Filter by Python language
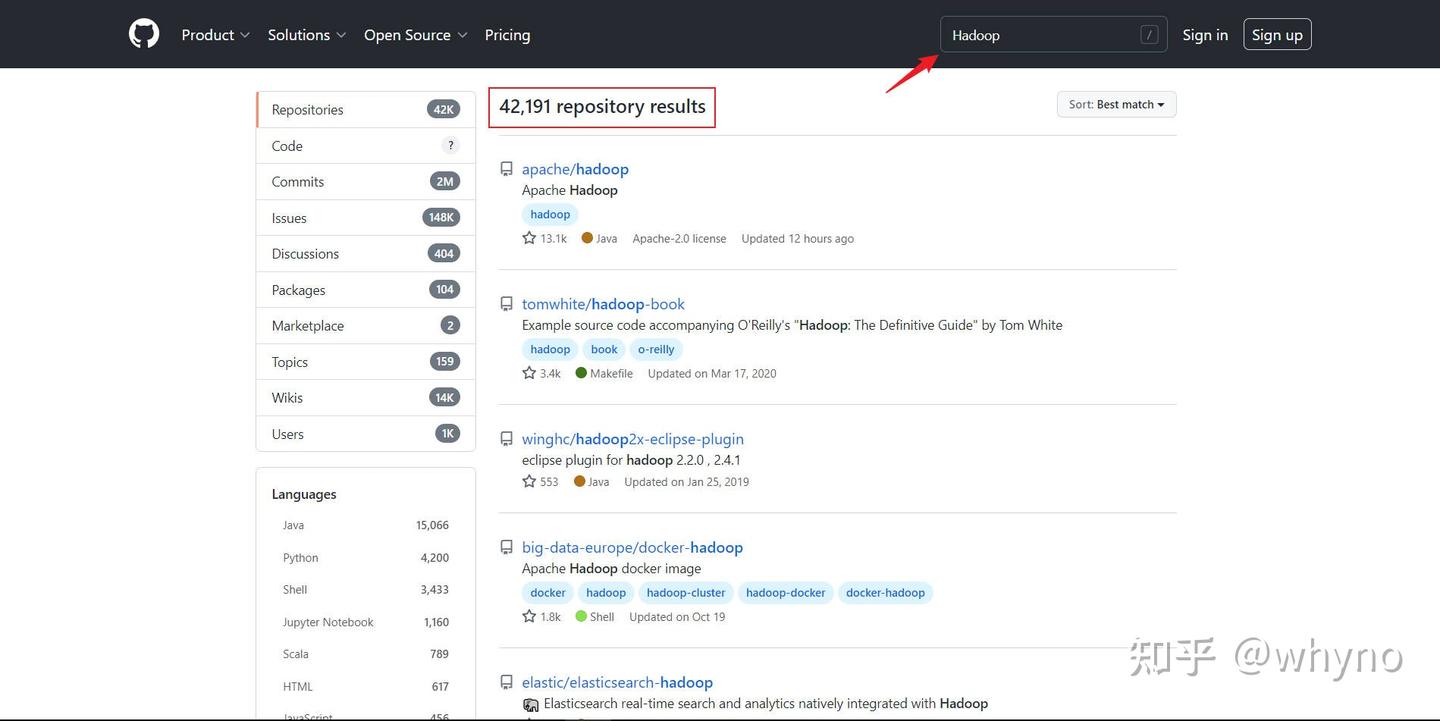Viewport: 1440px width, 721px height. pyautogui.click(x=366, y=558)
